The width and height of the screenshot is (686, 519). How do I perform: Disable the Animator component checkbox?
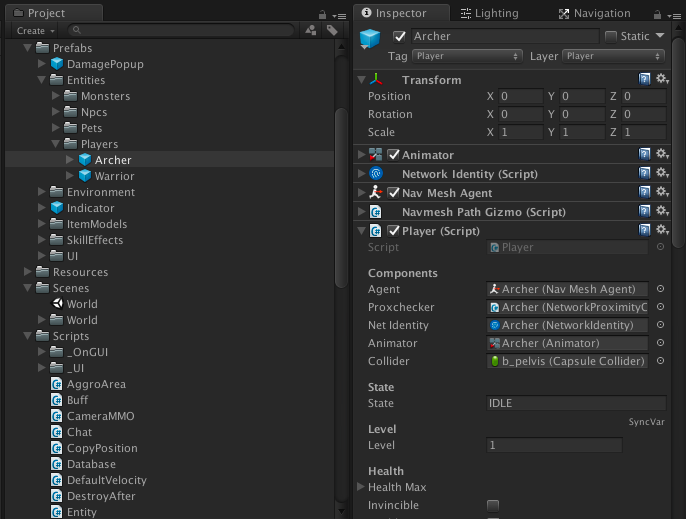[x=393, y=154]
